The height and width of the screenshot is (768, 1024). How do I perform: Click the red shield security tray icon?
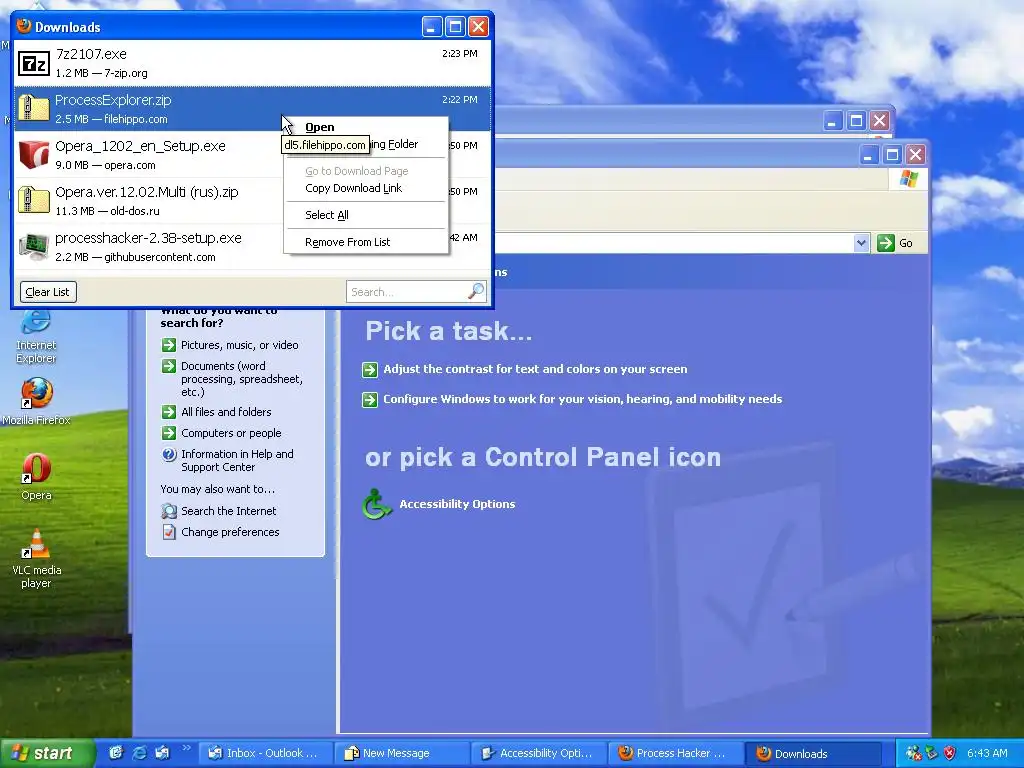(950, 753)
